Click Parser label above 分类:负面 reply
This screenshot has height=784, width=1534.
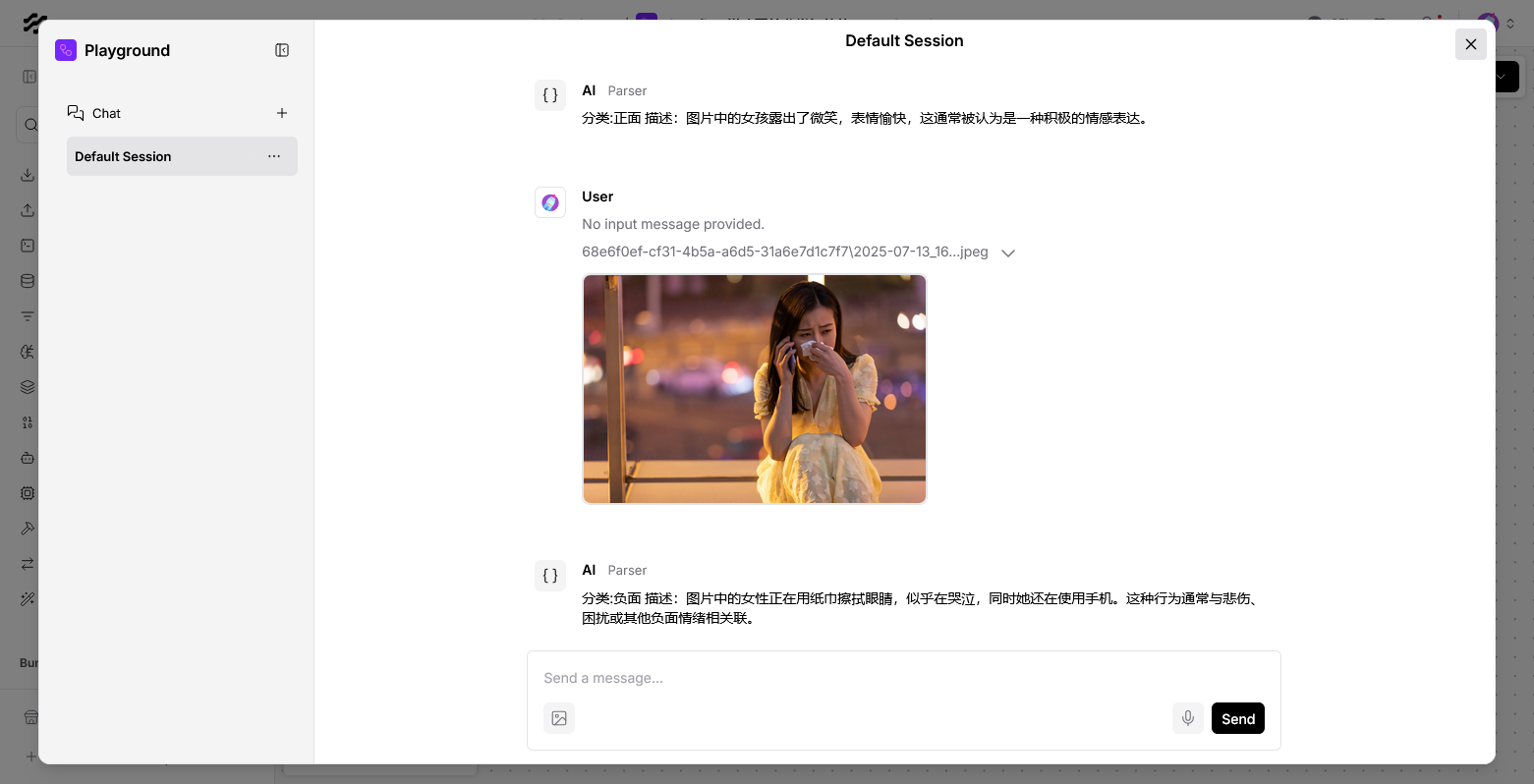pyautogui.click(x=627, y=570)
